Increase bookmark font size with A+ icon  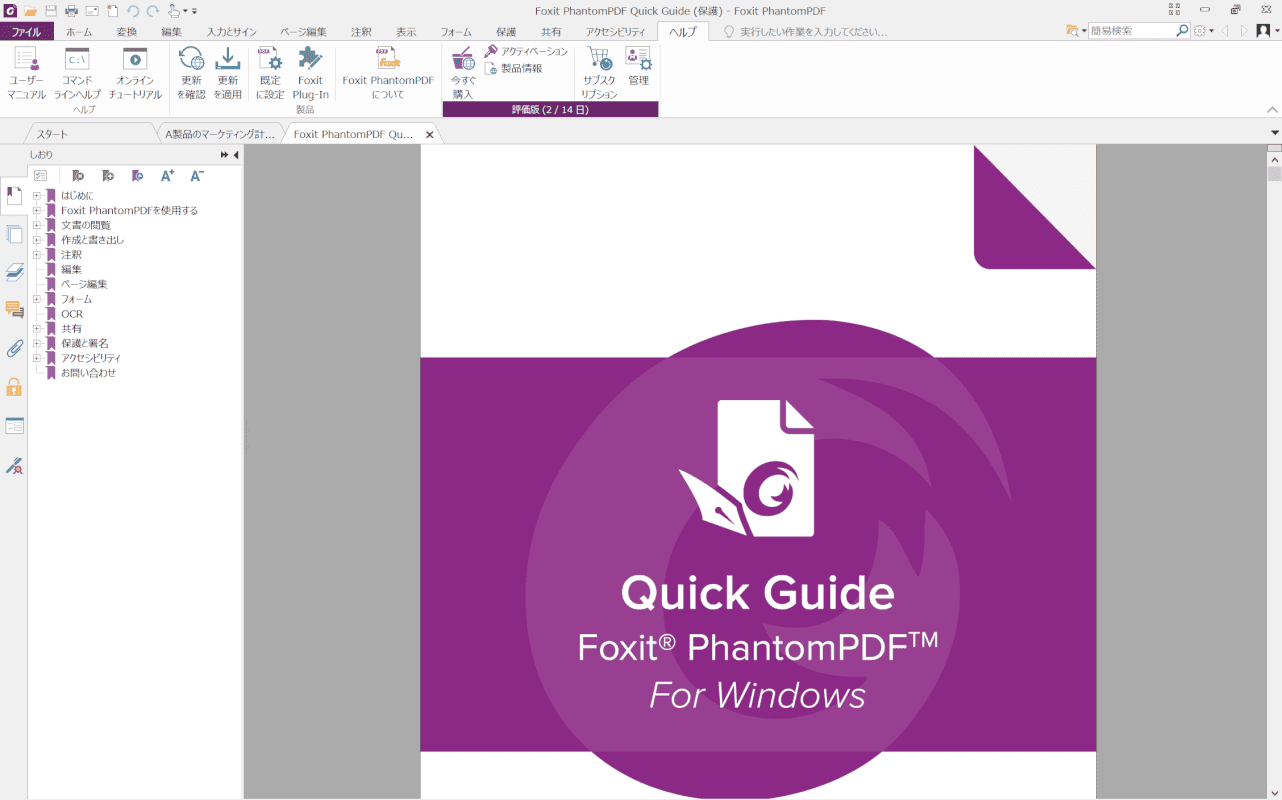click(x=167, y=175)
